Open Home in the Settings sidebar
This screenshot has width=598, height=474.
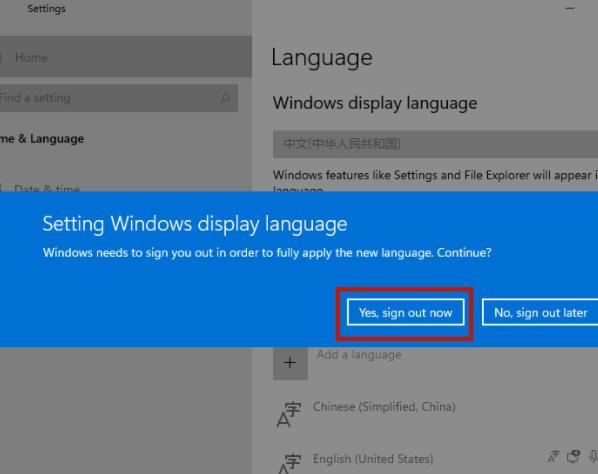(x=125, y=57)
